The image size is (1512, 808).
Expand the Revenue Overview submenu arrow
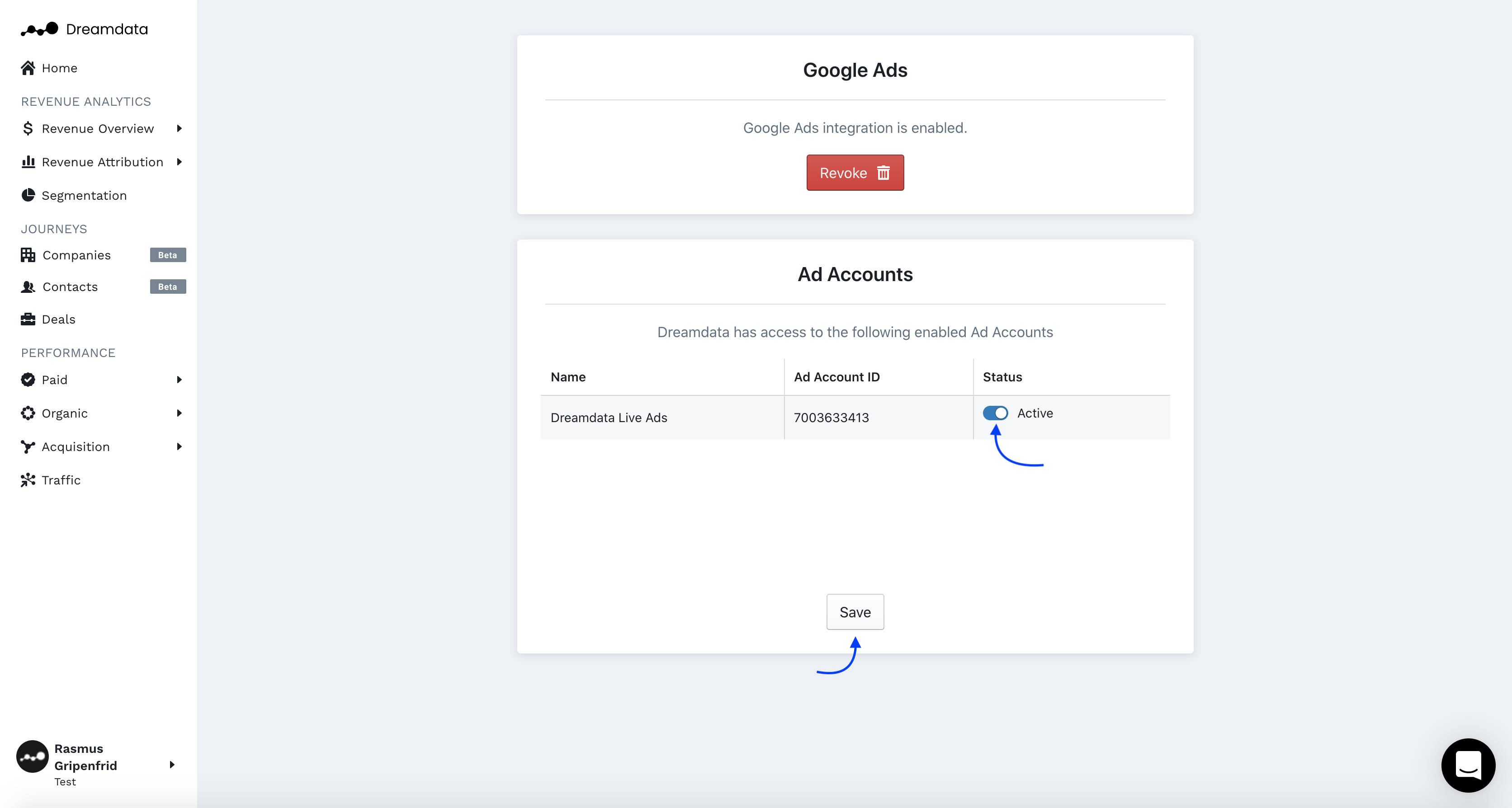pos(179,128)
